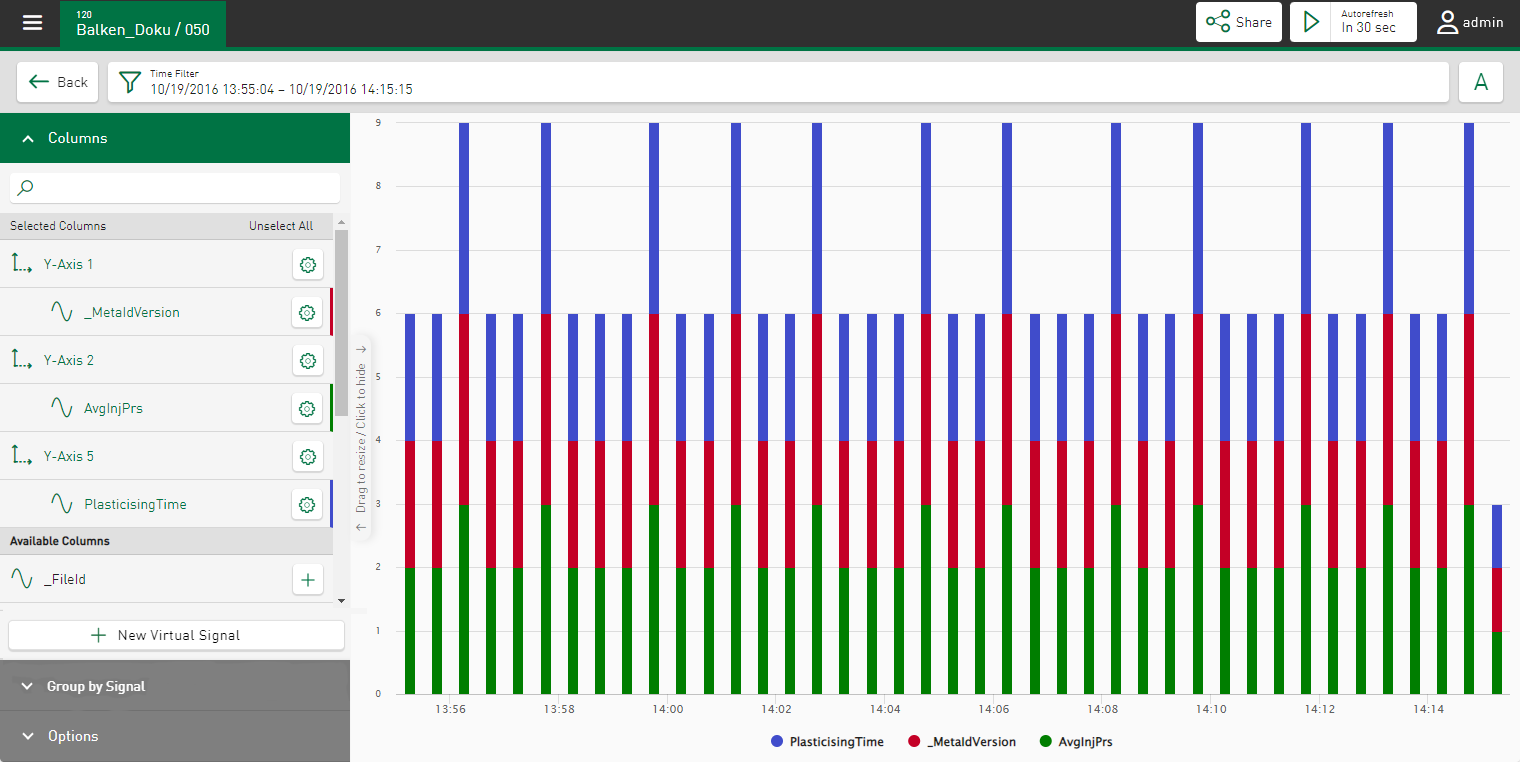The height and width of the screenshot is (762, 1520).
Task: Select the AvgInjPrs column label
Action: point(113,408)
